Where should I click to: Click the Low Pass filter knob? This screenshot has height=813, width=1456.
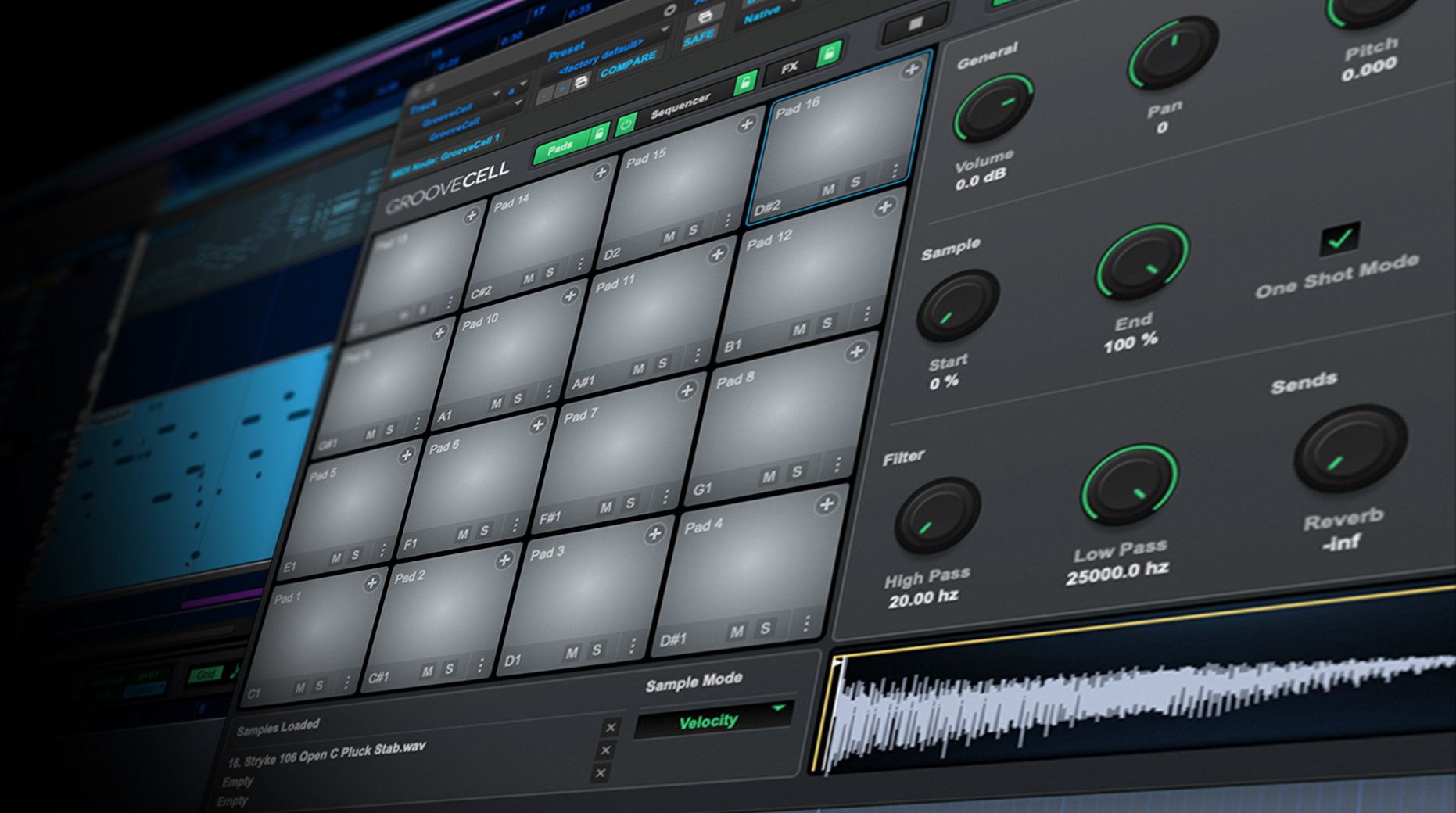click(x=1130, y=485)
